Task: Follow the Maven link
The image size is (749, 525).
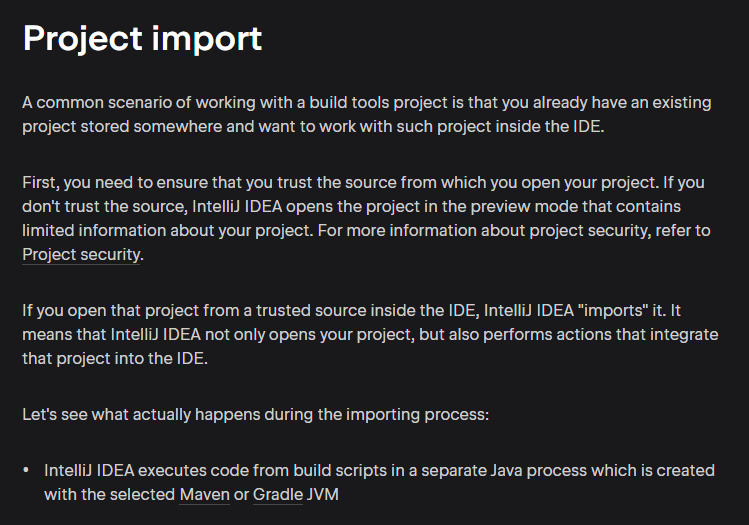Action: (204, 495)
